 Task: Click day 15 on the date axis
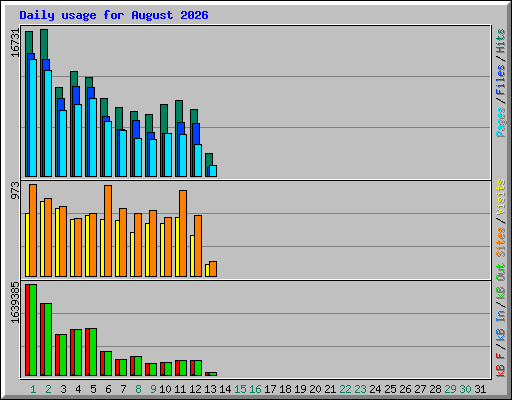tap(240, 389)
